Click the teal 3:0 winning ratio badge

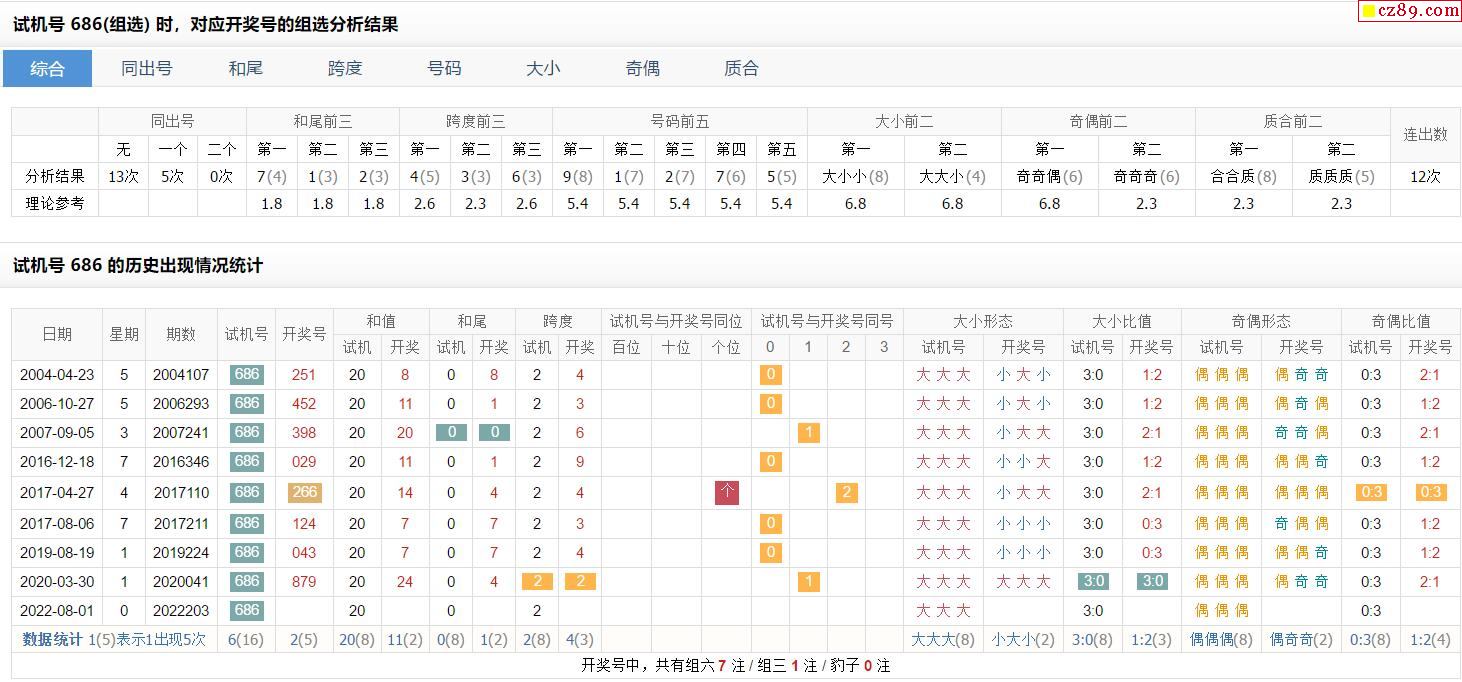pyautogui.click(x=1151, y=581)
